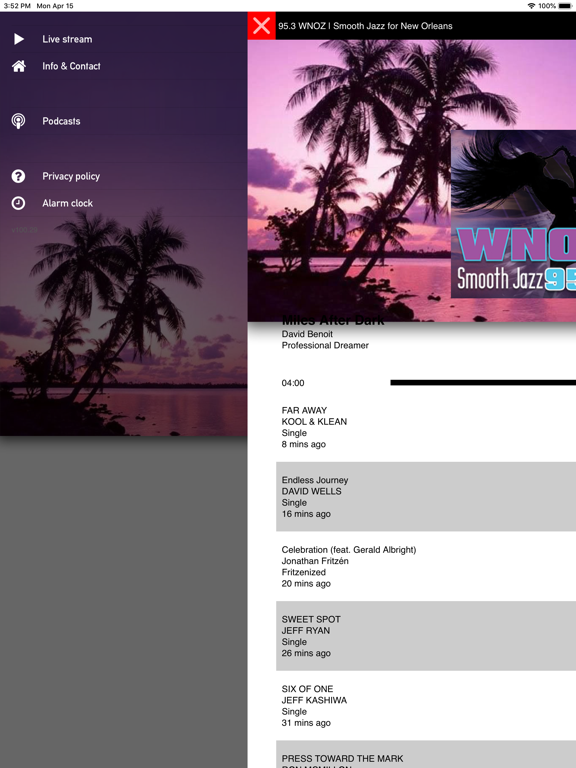Tap the station title 95.3 WNOZ header

click(365, 26)
